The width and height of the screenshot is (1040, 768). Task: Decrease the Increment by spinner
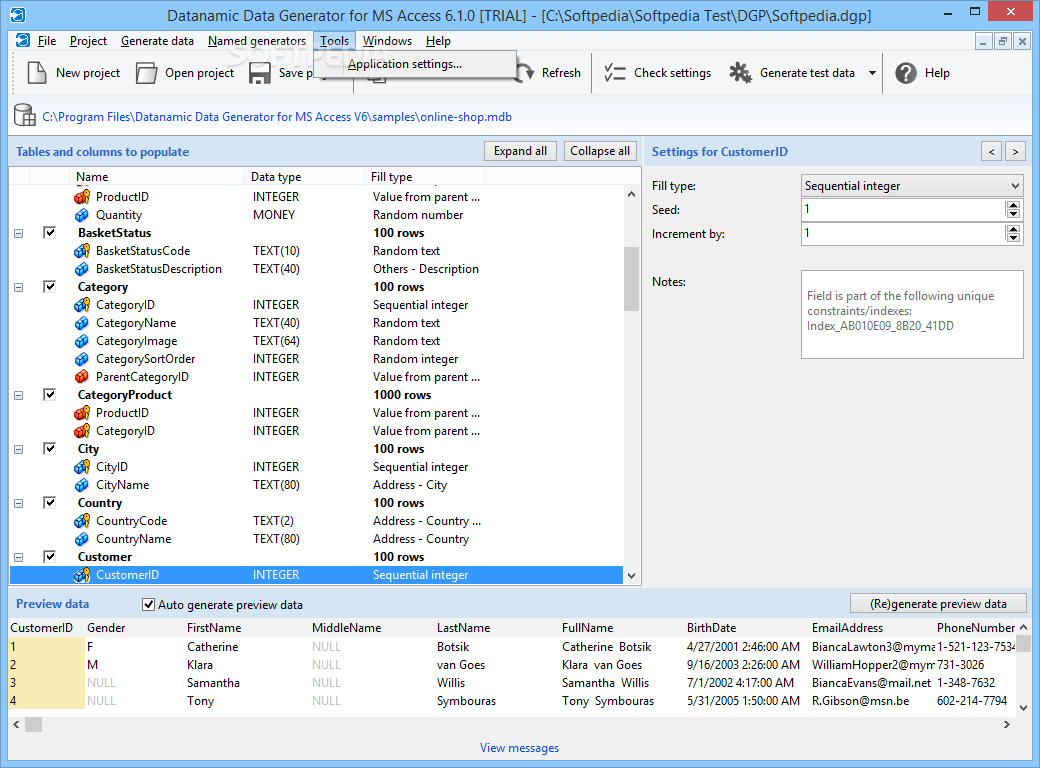point(1013,237)
